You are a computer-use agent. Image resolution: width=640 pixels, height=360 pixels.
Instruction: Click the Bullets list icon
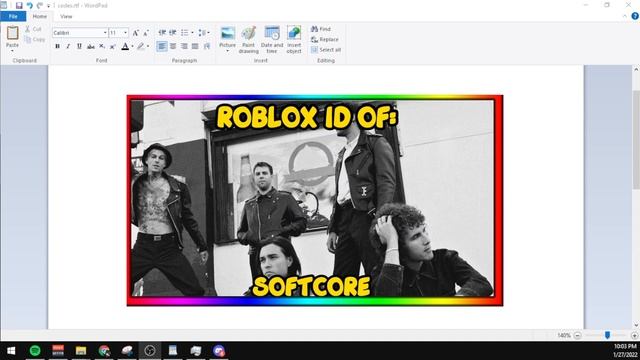pyautogui.click(x=184, y=33)
